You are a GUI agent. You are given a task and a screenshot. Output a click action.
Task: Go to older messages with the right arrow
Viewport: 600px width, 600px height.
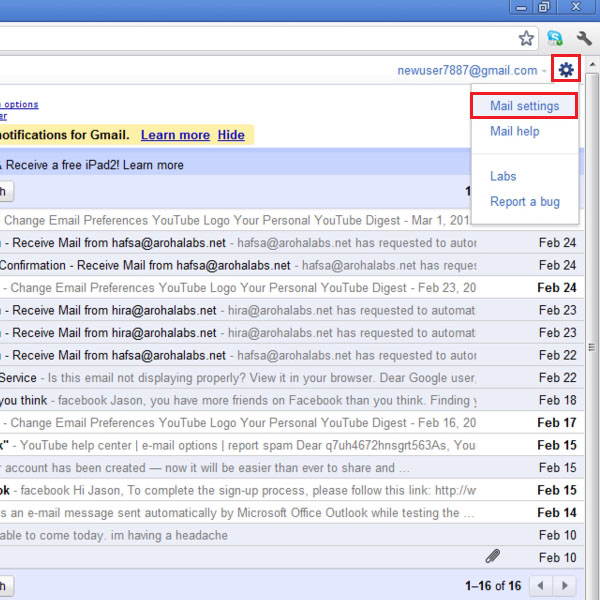tap(565, 585)
